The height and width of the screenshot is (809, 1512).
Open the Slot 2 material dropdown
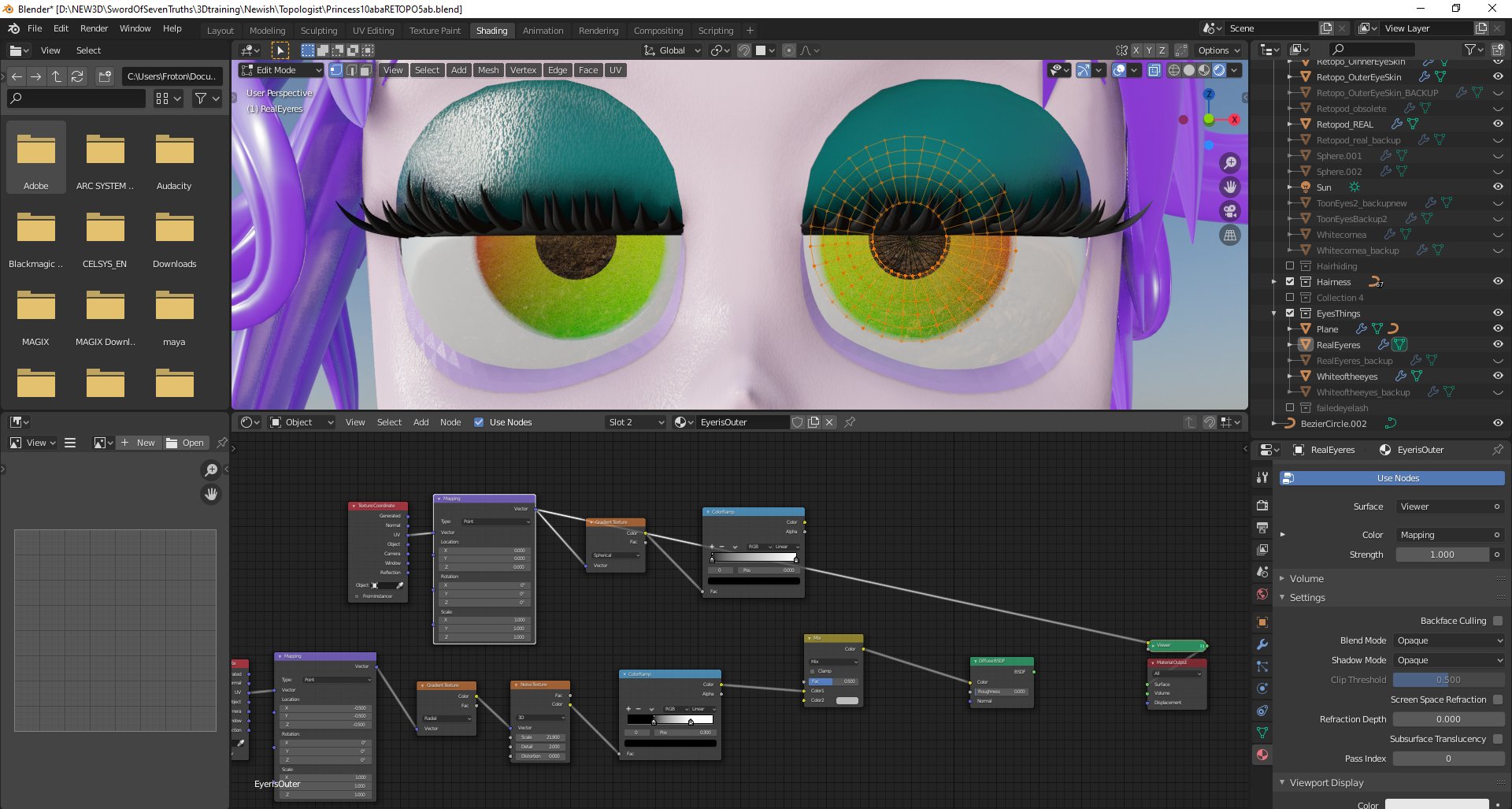pyautogui.click(x=636, y=422)
